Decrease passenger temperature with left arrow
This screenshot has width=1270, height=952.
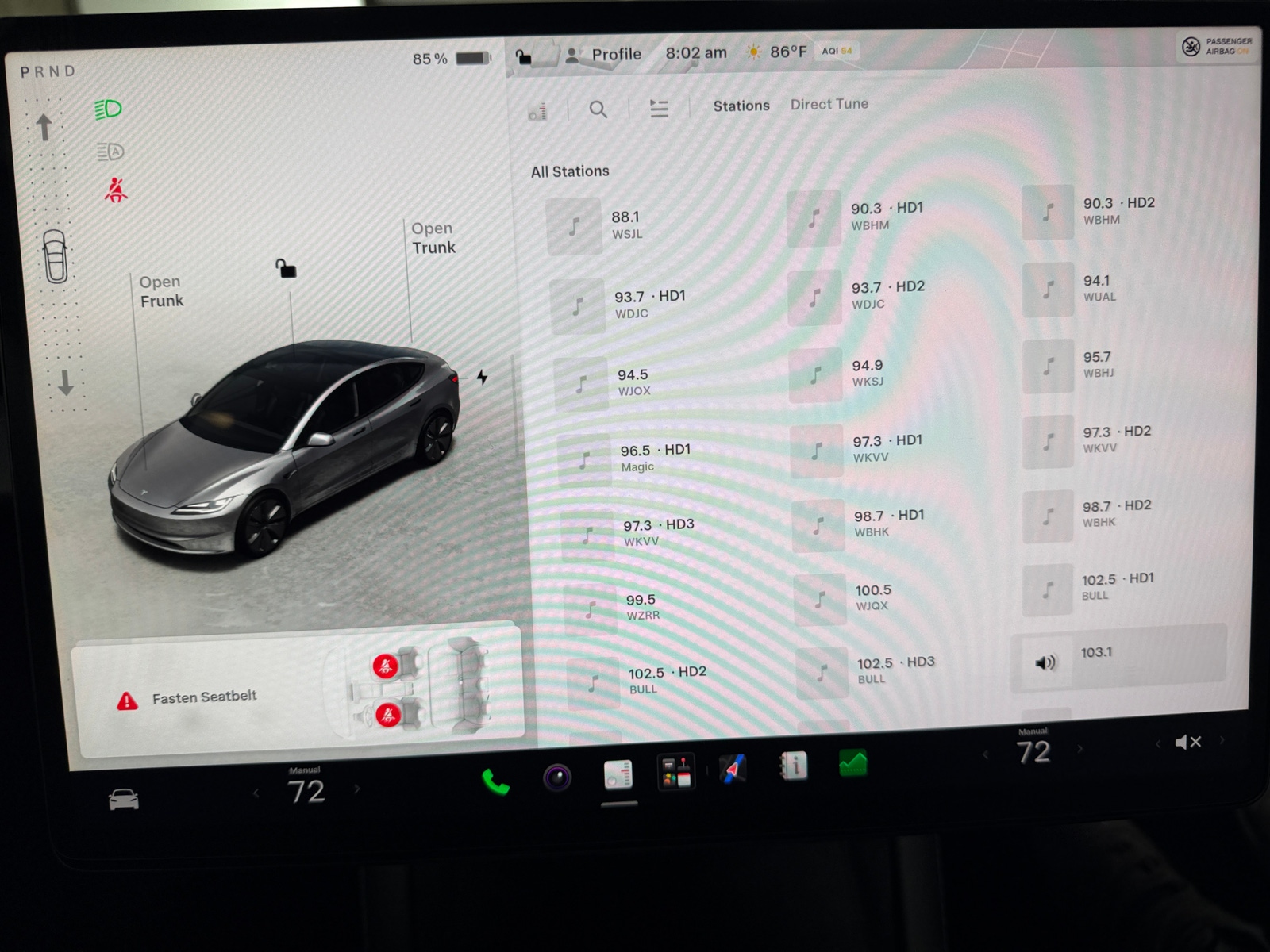click(x=985, y=754)
